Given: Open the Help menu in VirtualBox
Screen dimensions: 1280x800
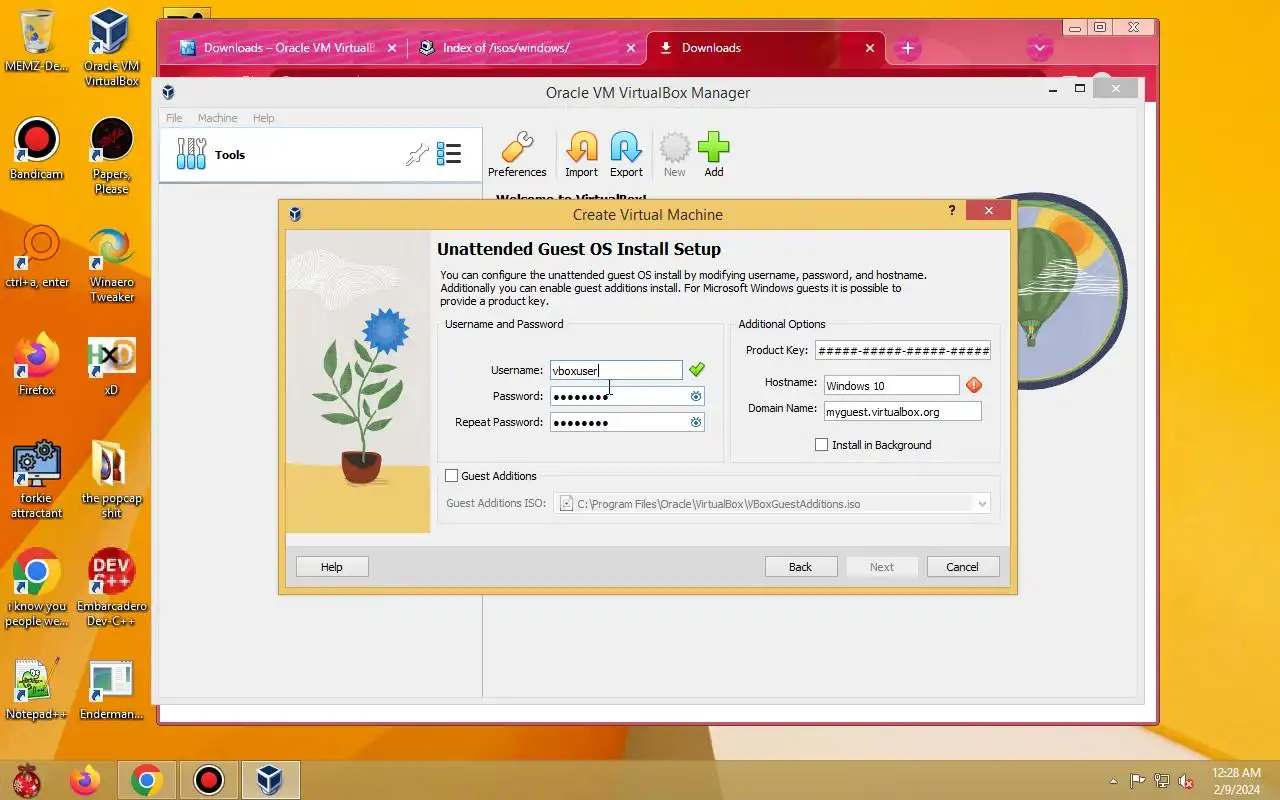Looking at the screenshot, I should (x=263, y=118).
